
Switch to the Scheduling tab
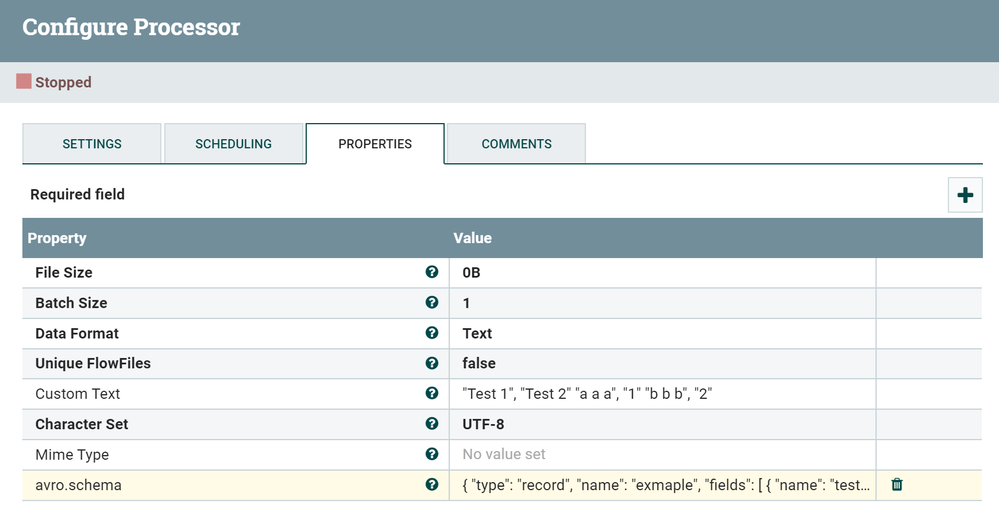(233, 143)
